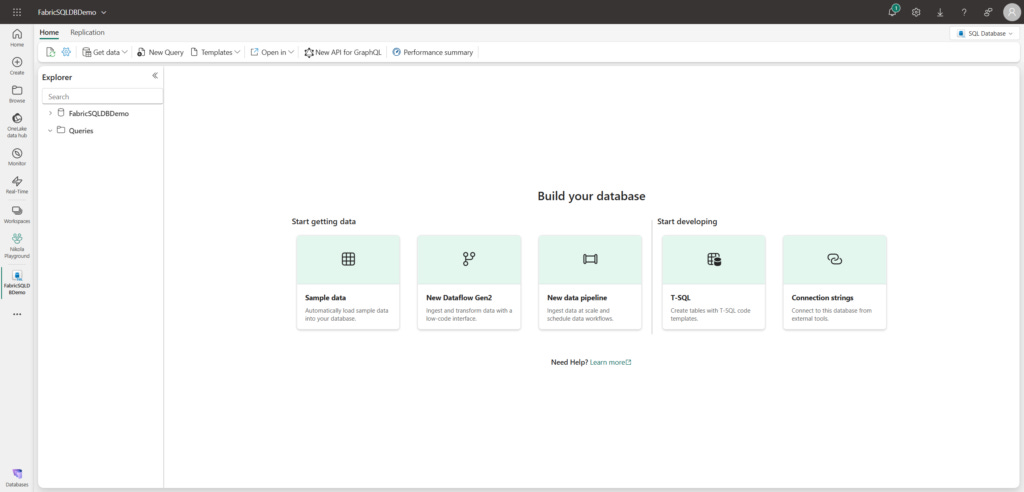Open Create in left navigation

[x=17, y=65]
